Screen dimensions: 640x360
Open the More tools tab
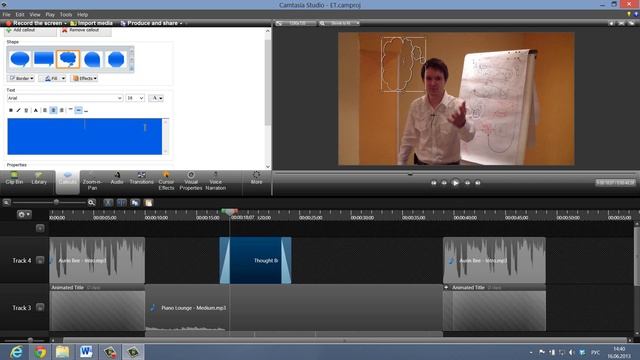point(256,179)
